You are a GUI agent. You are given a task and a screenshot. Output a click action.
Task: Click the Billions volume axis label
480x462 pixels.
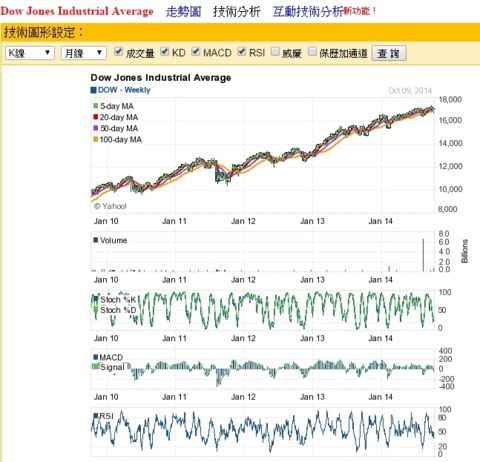point(465,251)
